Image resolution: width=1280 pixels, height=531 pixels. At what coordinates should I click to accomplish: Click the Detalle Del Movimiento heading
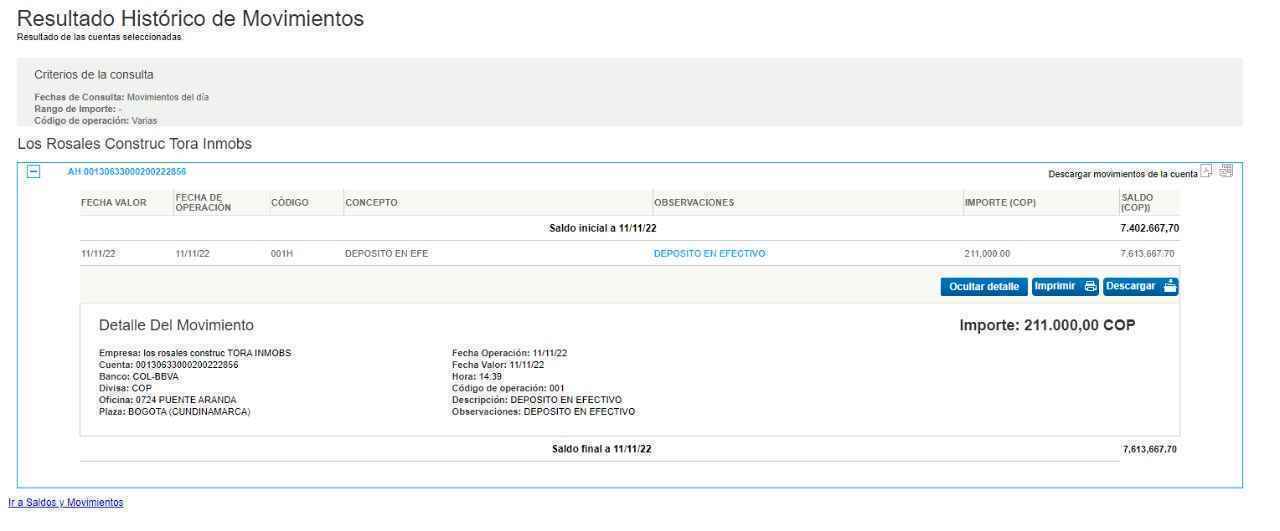[x=176, y=325]
